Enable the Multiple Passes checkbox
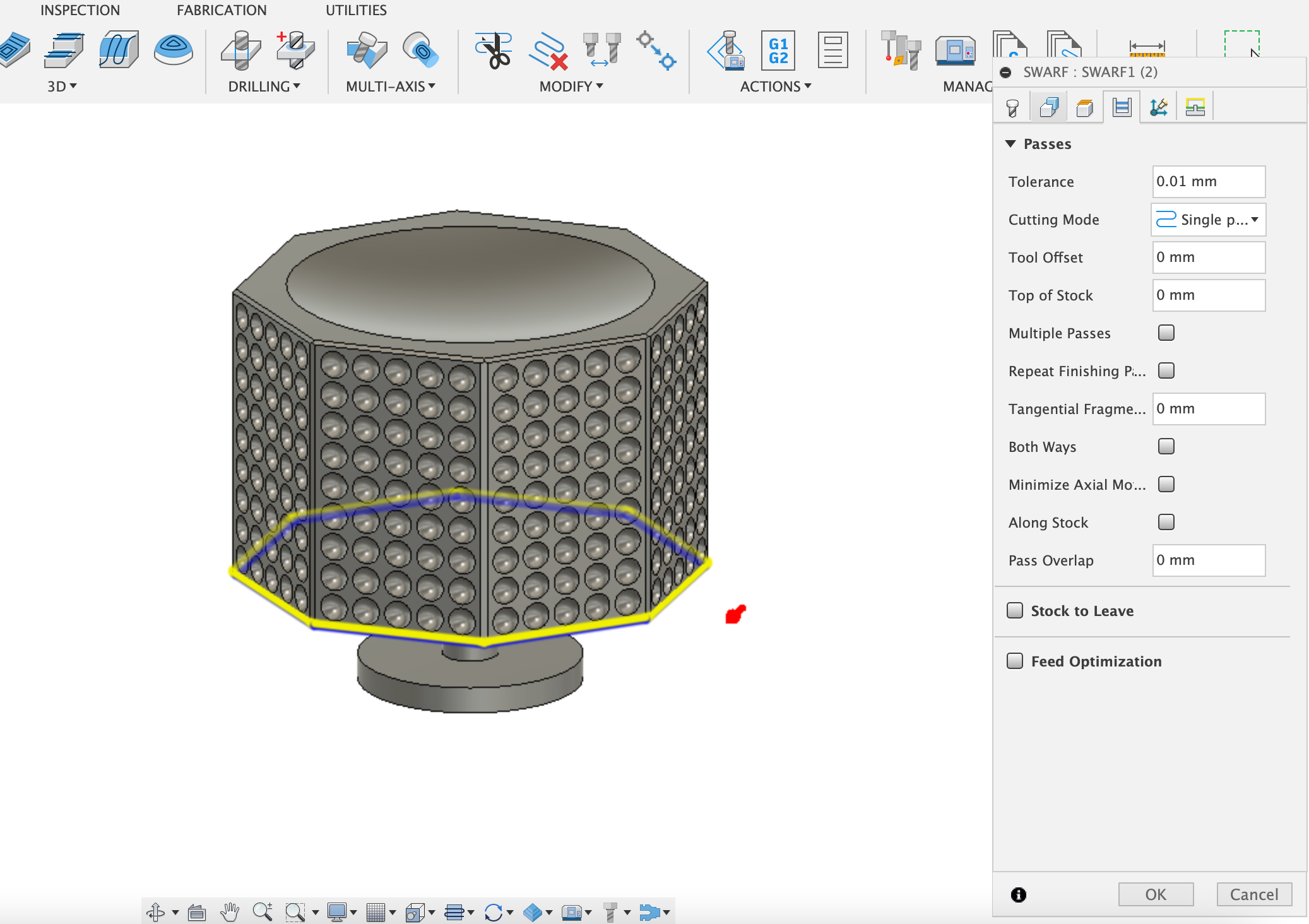 click(1165, 333)
